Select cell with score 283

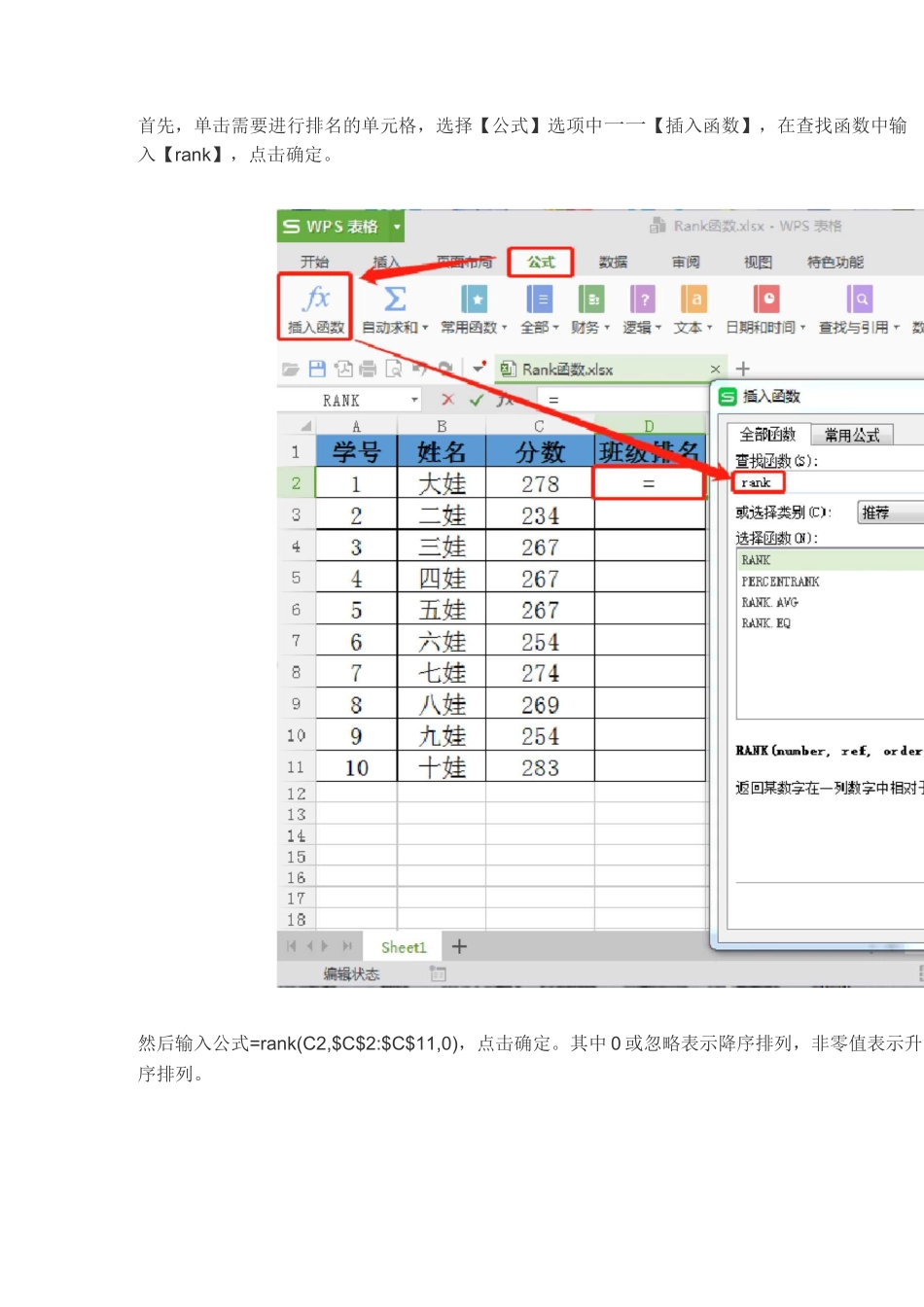540,767
